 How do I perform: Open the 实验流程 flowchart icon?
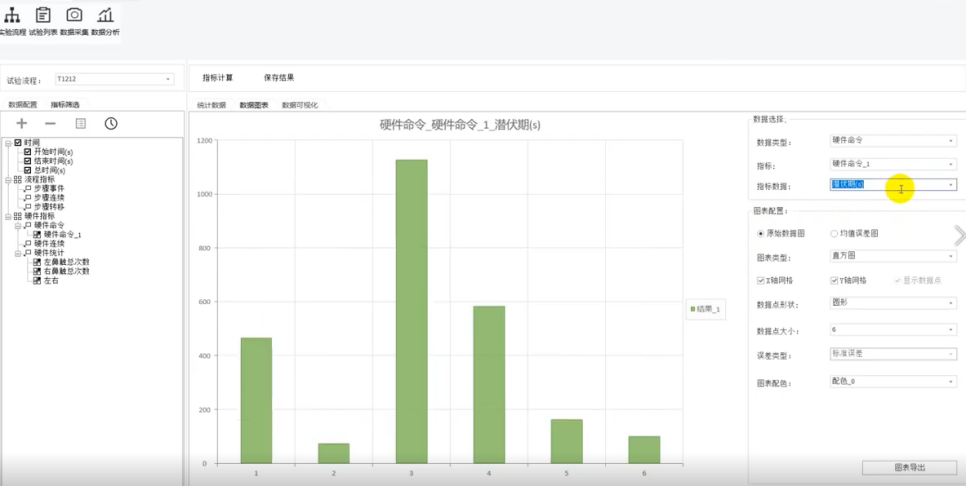(x=13, y=16)
